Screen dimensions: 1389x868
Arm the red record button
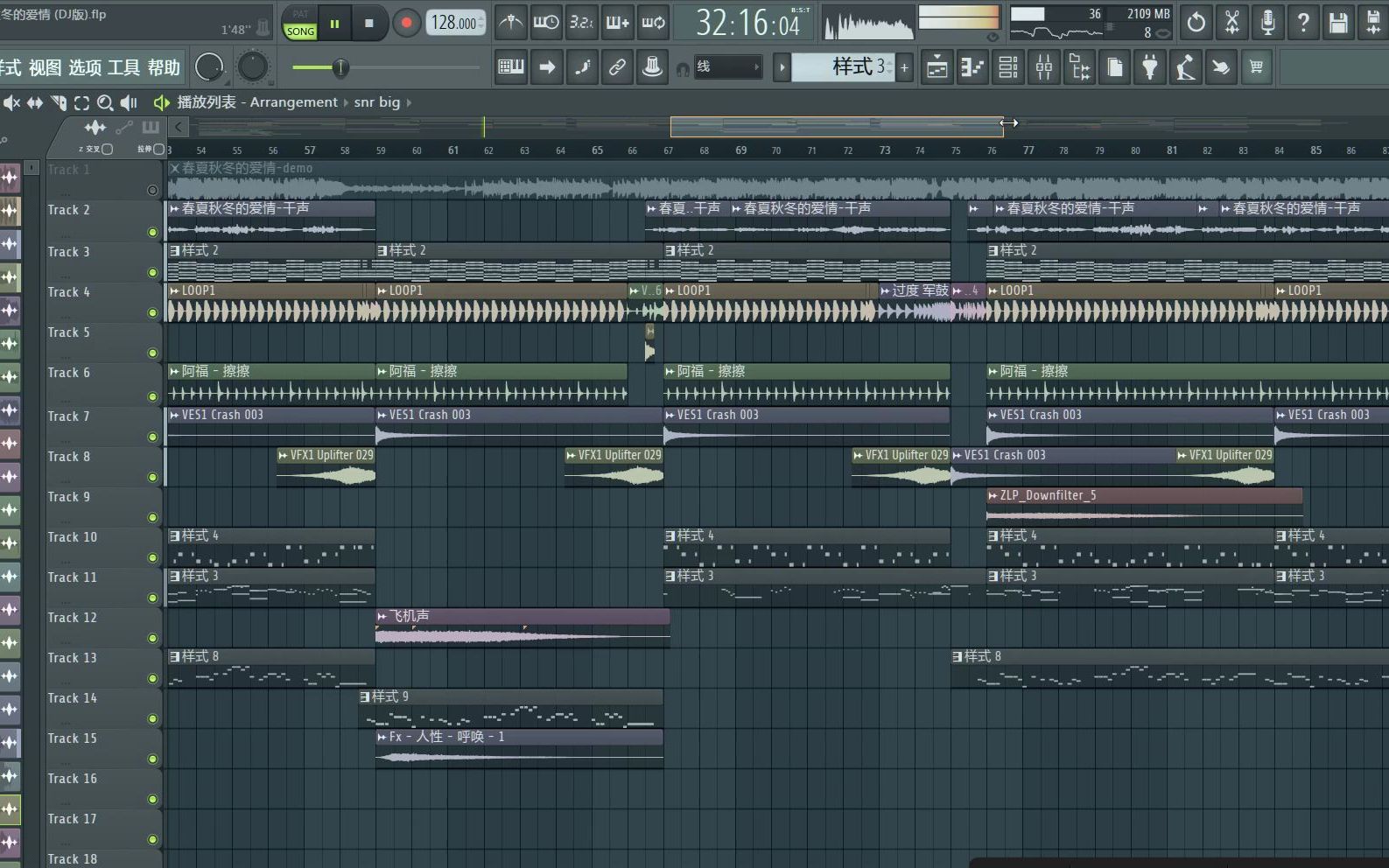[406, 24]
